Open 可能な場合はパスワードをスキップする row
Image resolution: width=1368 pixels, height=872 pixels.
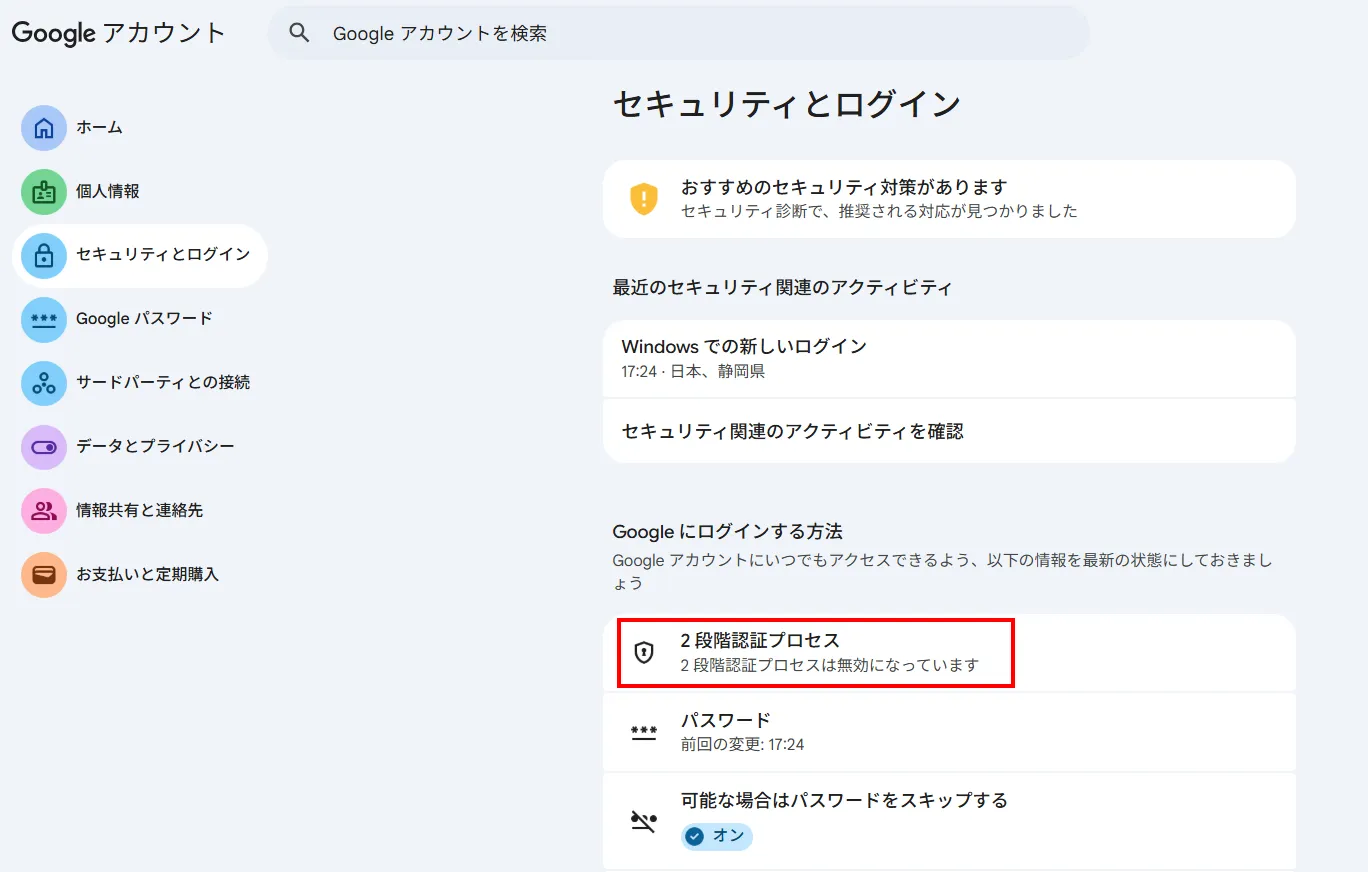[948, 801]
